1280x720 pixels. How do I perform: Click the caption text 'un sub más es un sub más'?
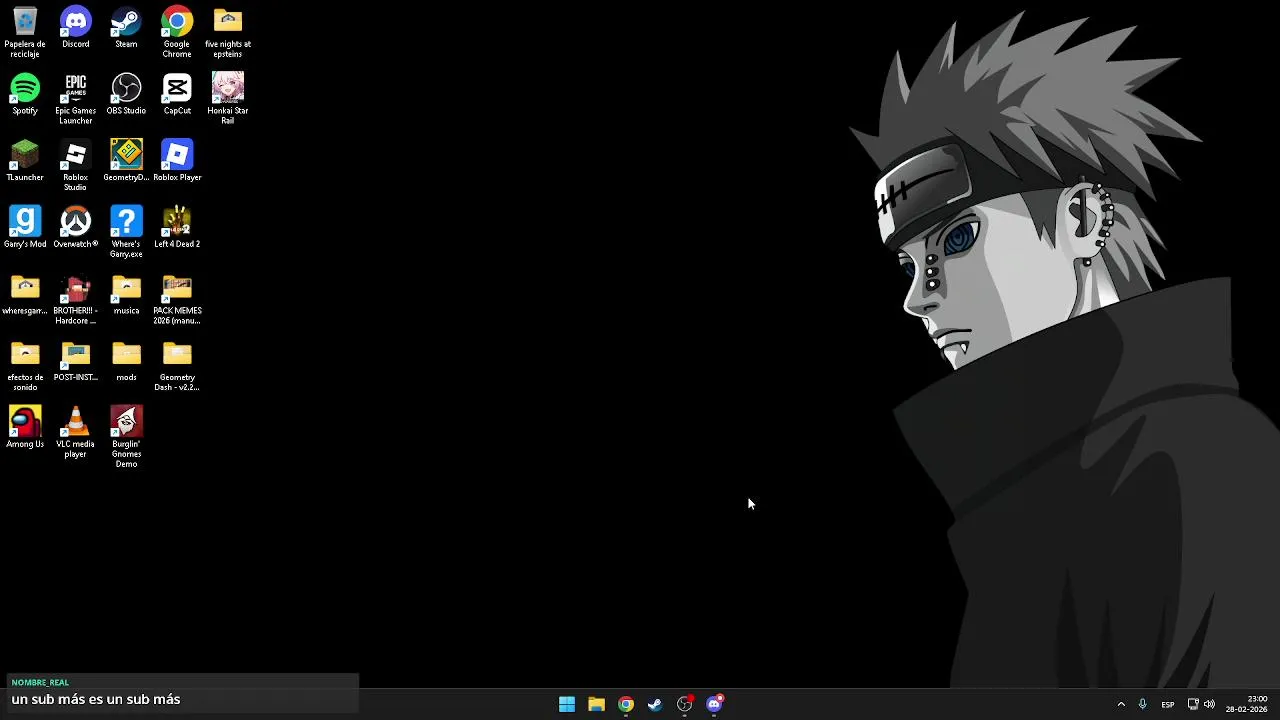pyautogui.click(x=96, y=700)
